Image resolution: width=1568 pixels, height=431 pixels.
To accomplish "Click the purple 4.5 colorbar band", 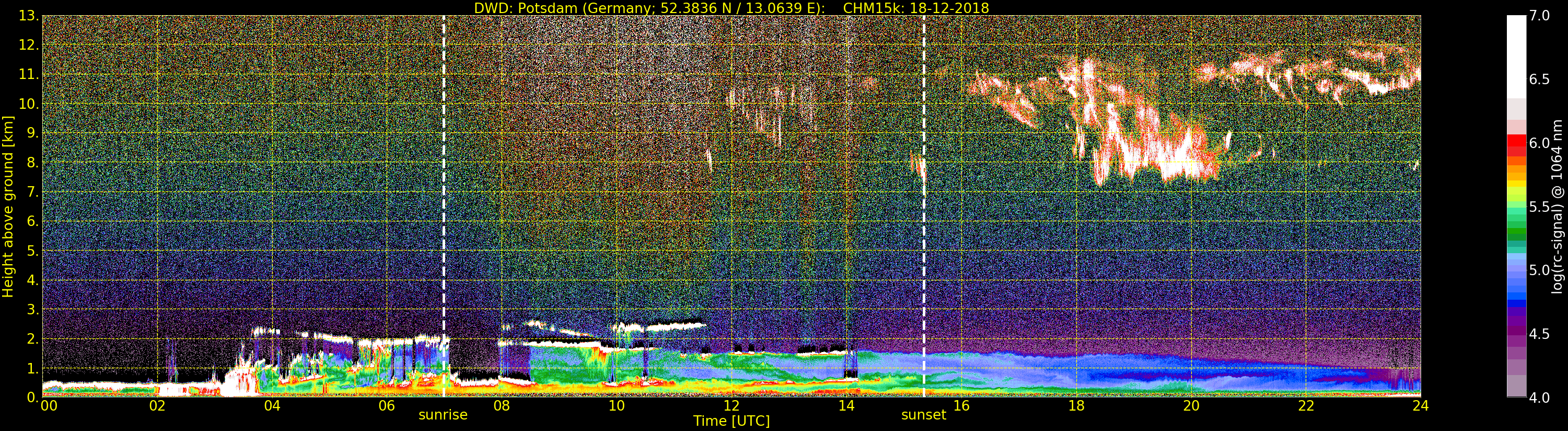I will point(1516,334).
